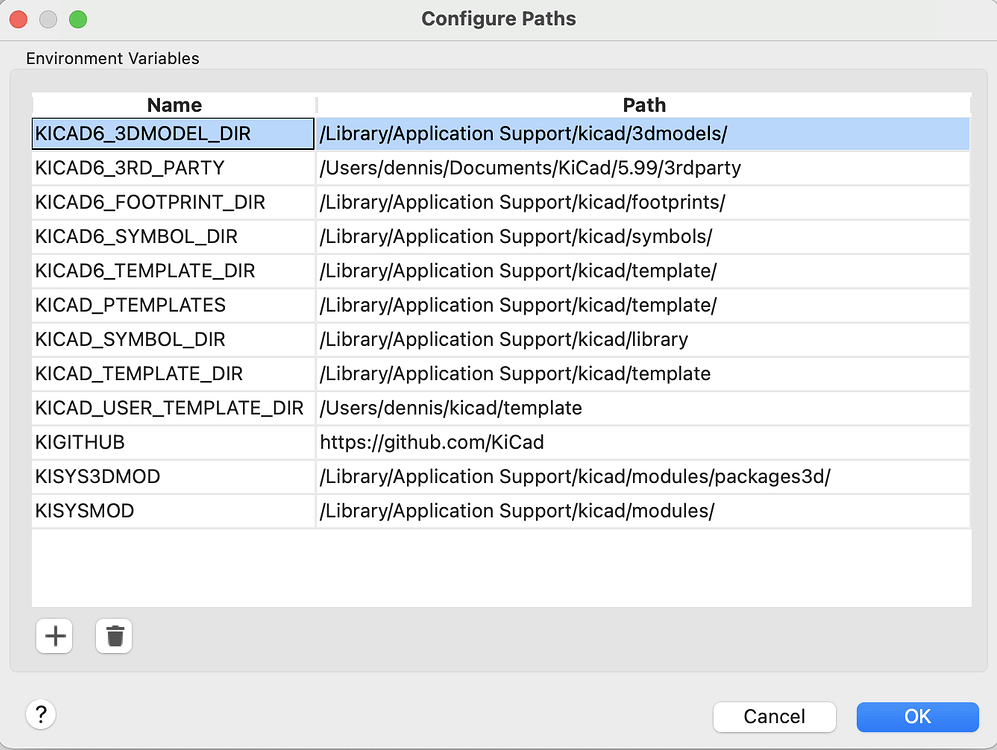
Task: Cancel the Configure Paths dialog
Action: coord(774,716)
